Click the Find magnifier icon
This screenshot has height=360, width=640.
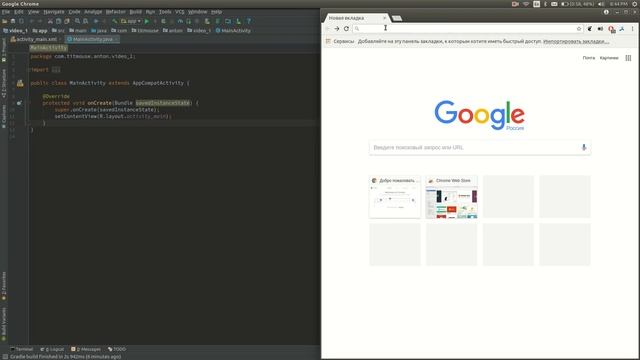(x=77, y=21)
